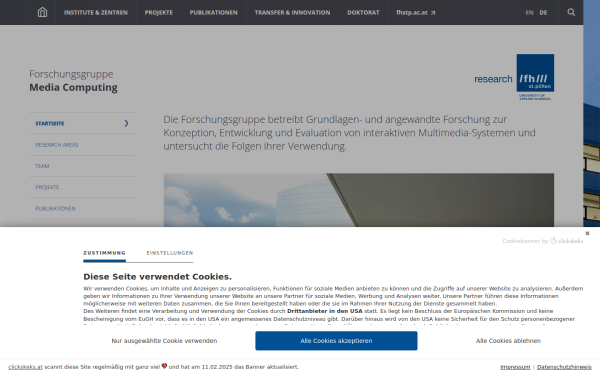Click the Media Computing heading
The height and width of the screenshot is (375, 600).
(x=73, y=87)
